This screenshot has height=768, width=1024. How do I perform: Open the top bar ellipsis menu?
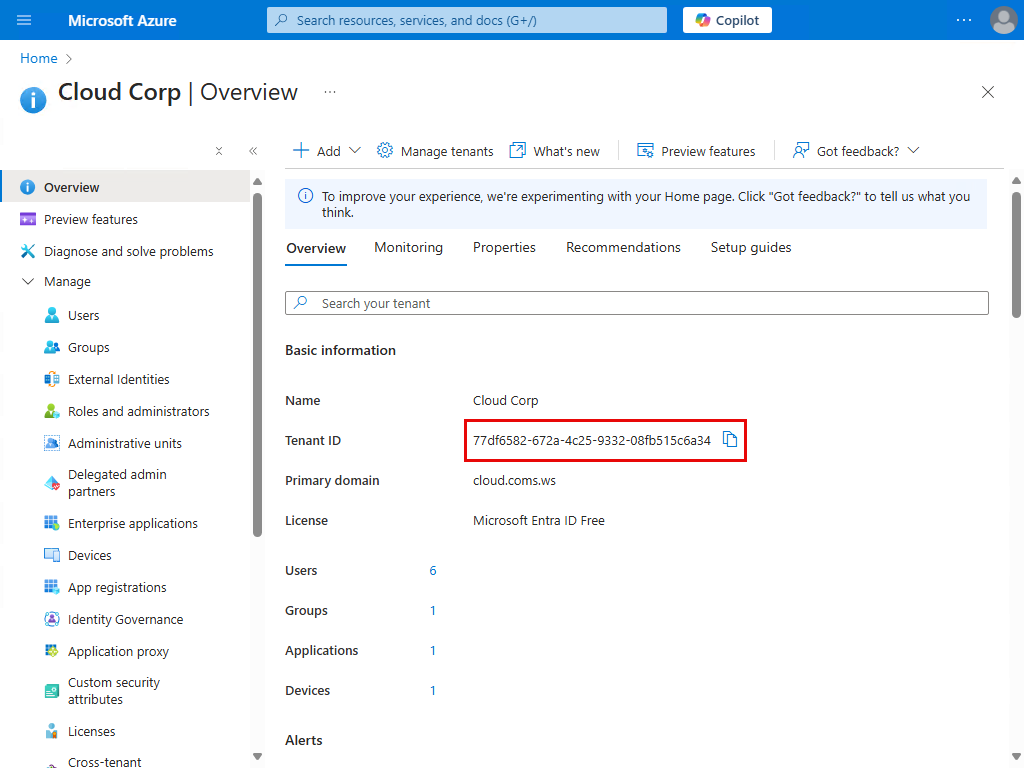click(964, 20)
